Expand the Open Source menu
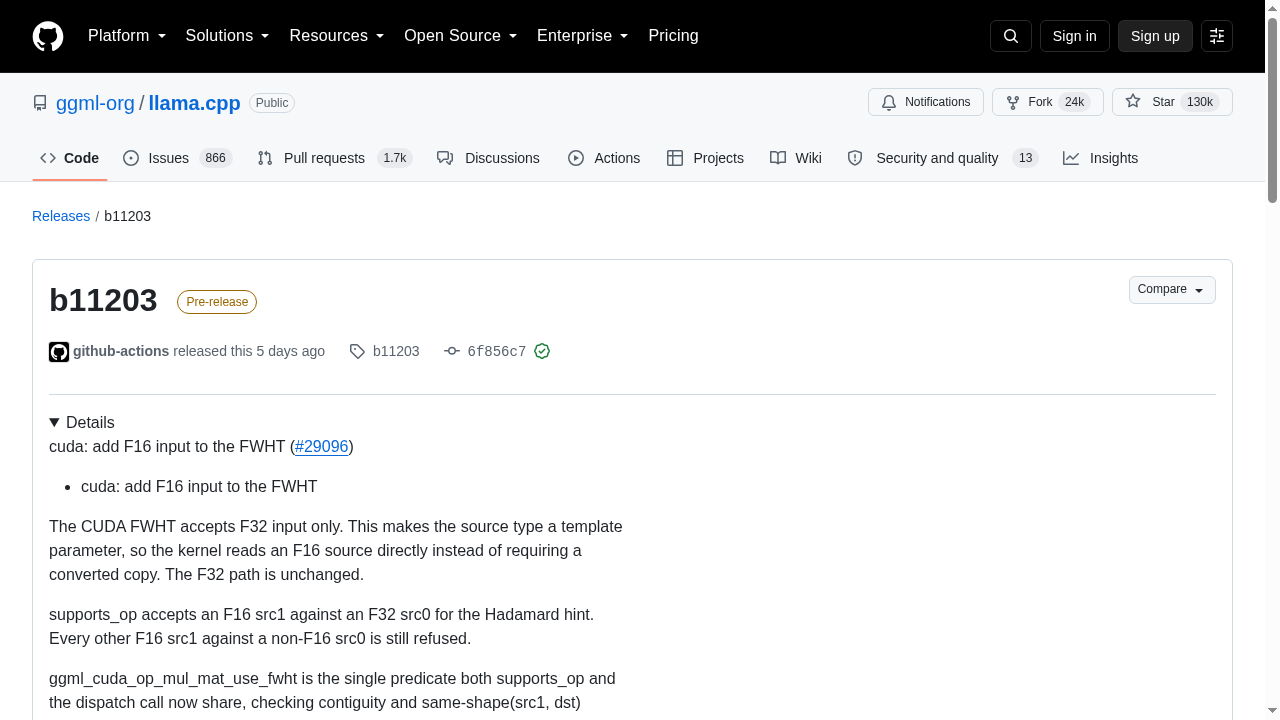Viewport: 1280px width, 720px height. 460,36
